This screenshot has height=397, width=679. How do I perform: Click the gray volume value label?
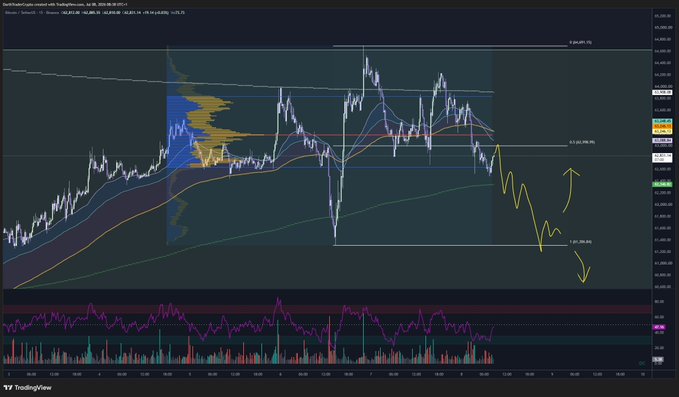click(658, 359)
